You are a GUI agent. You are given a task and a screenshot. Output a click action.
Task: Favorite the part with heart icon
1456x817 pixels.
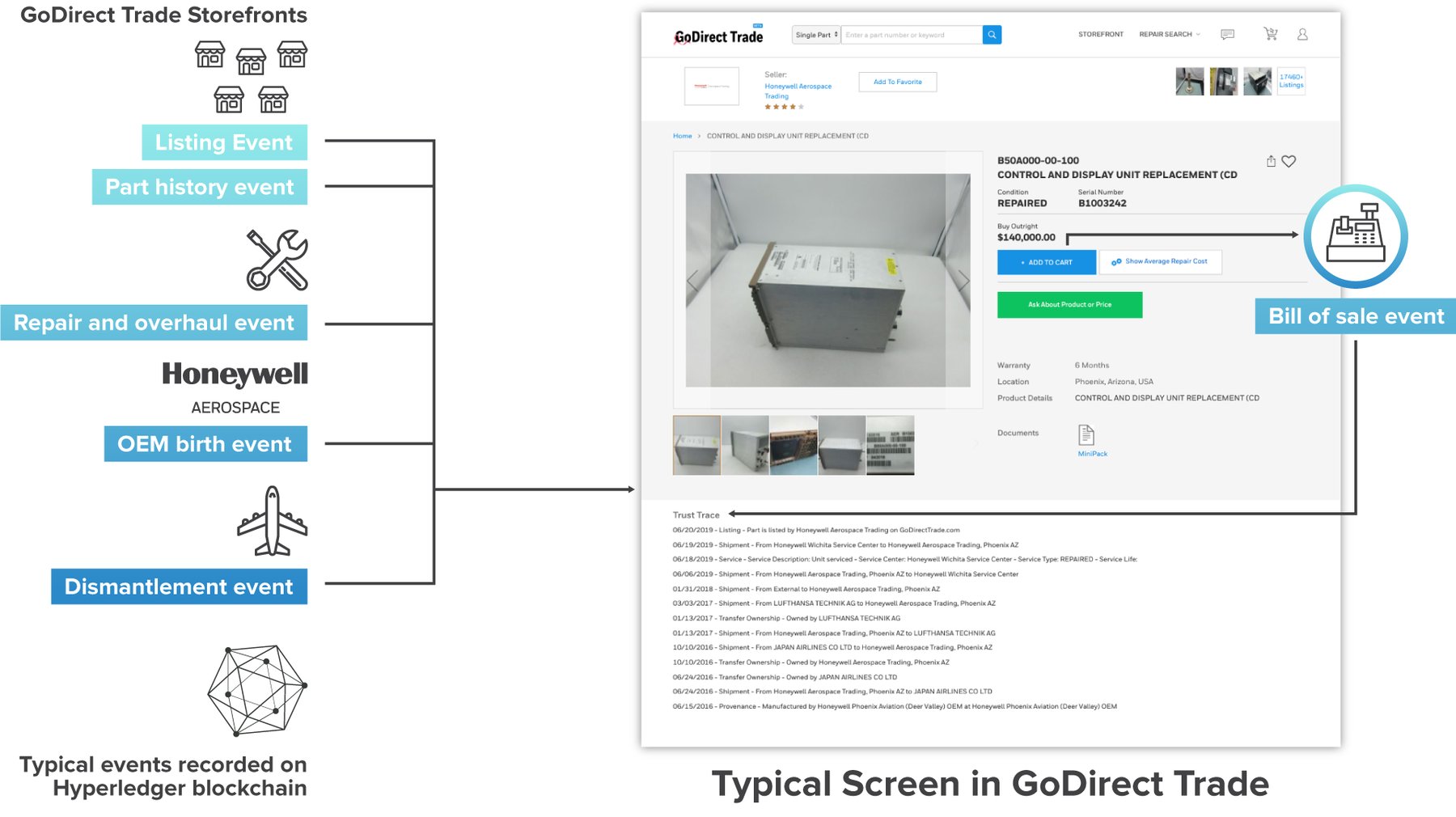coord(1289,161)
